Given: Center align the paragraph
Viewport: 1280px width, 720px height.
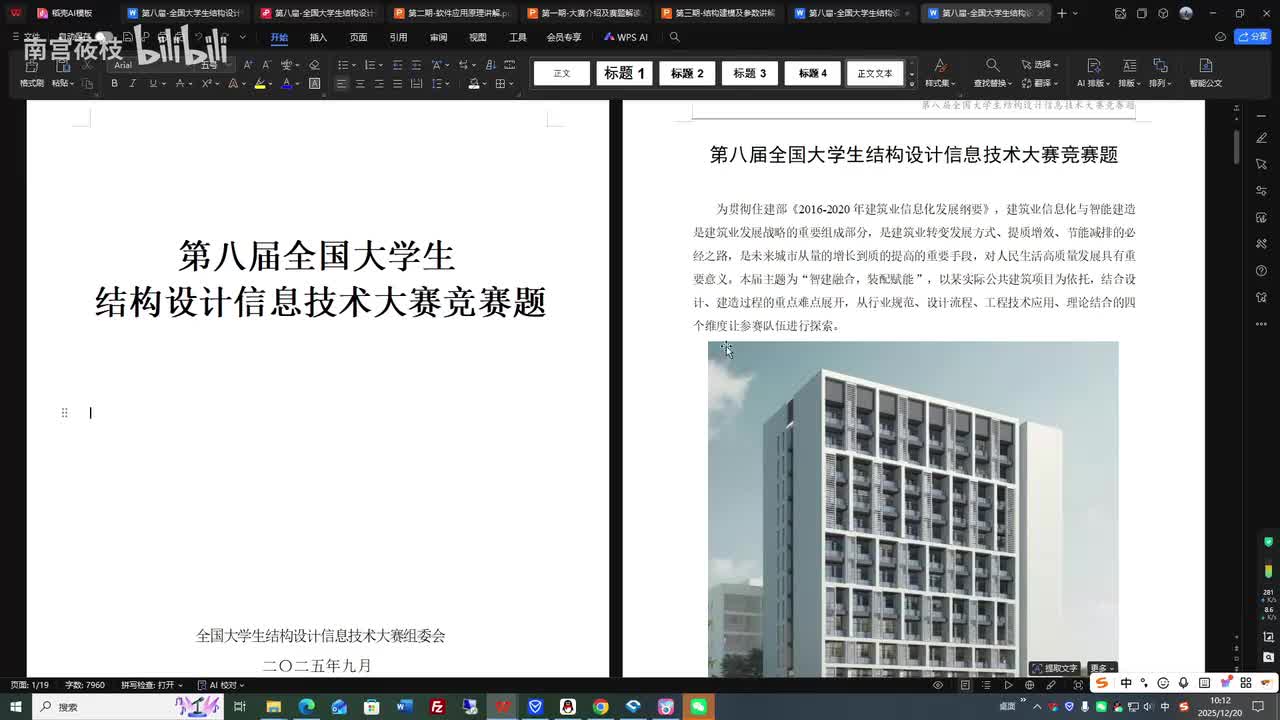Looking at the screenshot, I should point(360,84).
